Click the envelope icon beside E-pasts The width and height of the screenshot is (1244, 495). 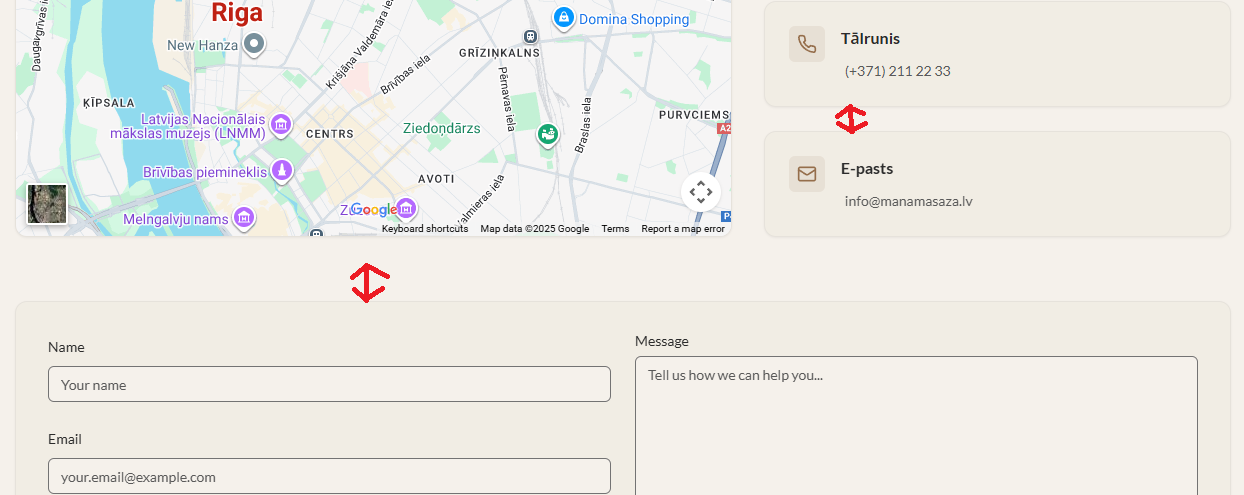[x=806, y=174]
